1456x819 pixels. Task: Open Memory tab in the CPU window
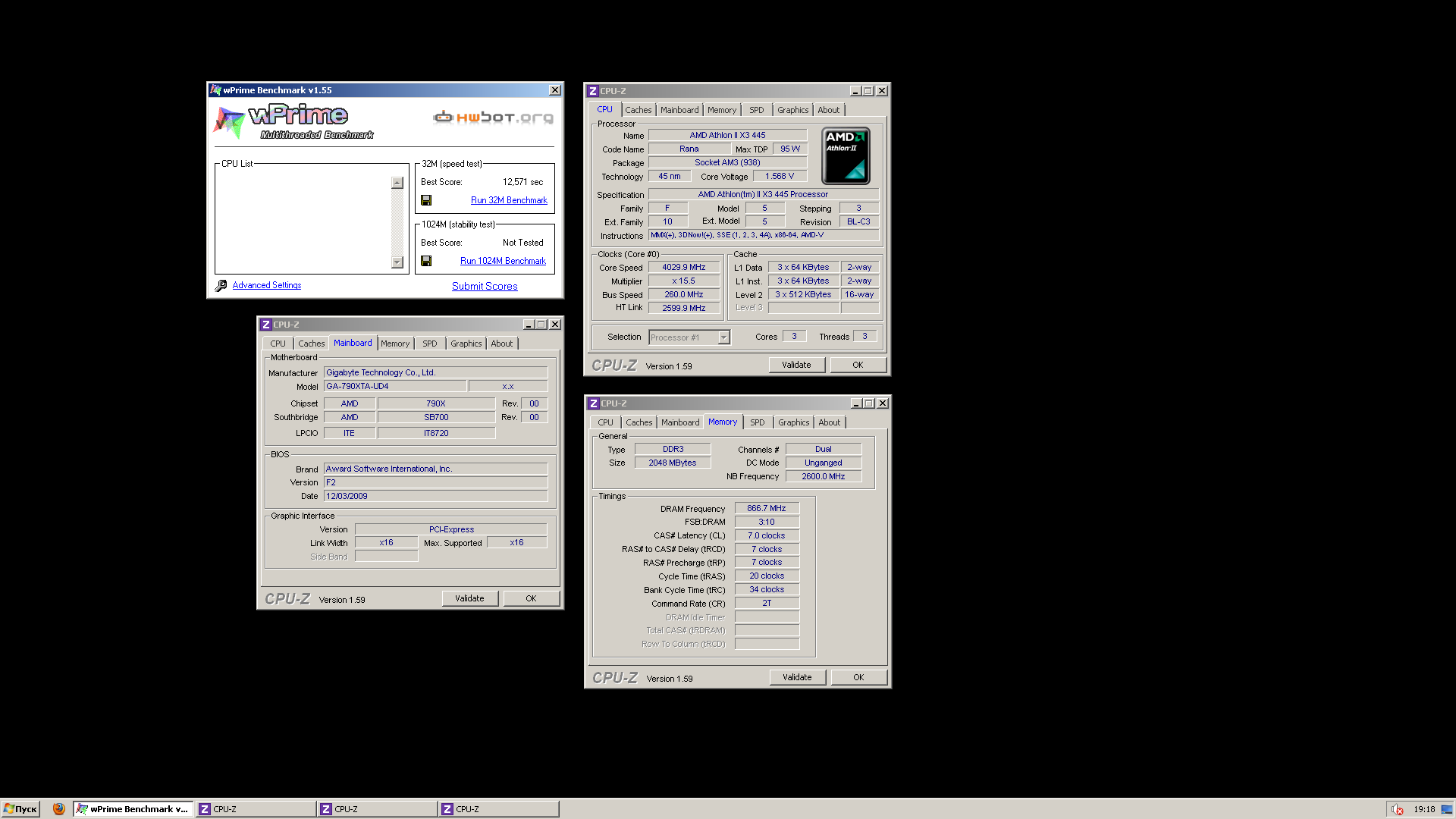[x=722, y=110]
